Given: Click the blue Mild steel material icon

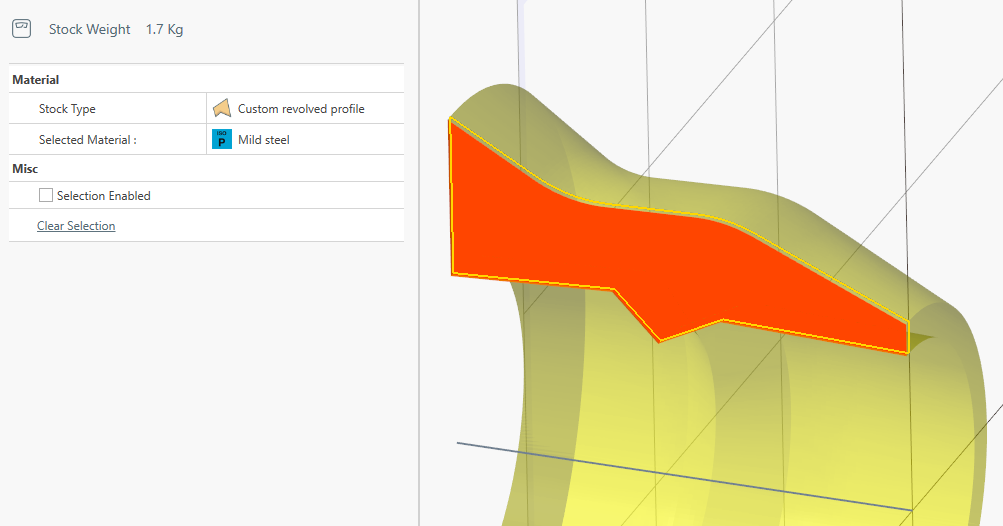Looking at the screenshot, I should pos(222,140).
